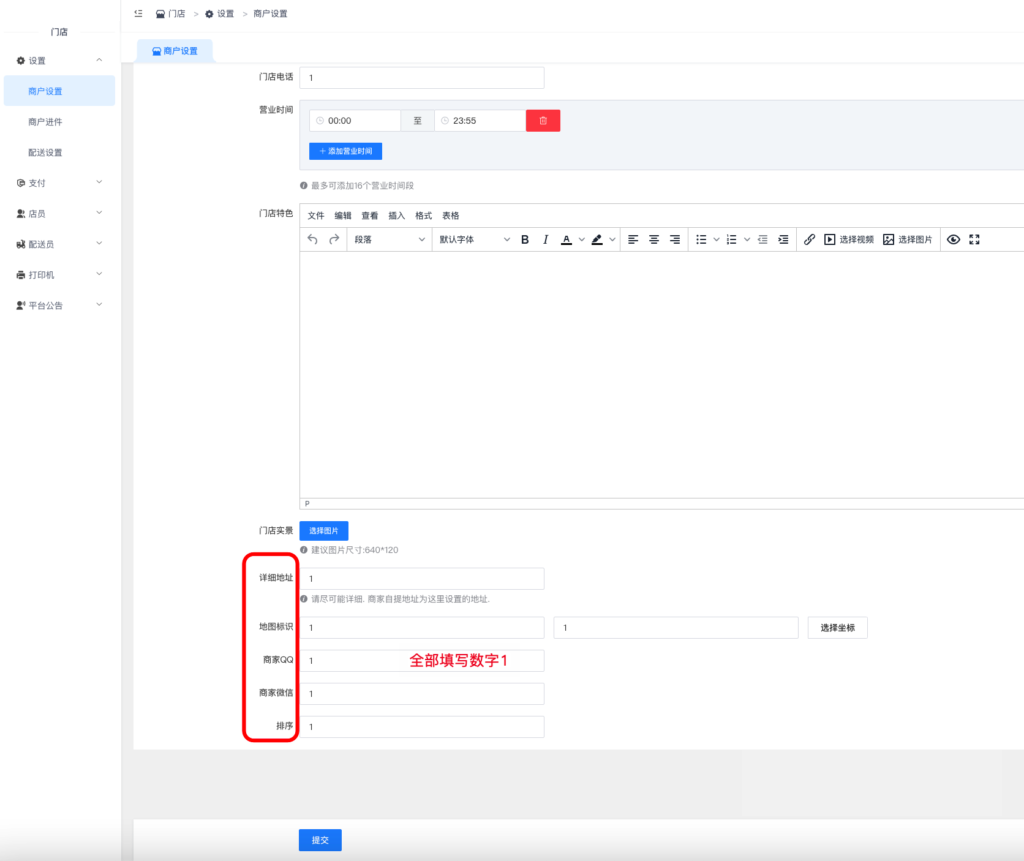
Task: Open the text color picker arrow
Action: coord(582,240)
